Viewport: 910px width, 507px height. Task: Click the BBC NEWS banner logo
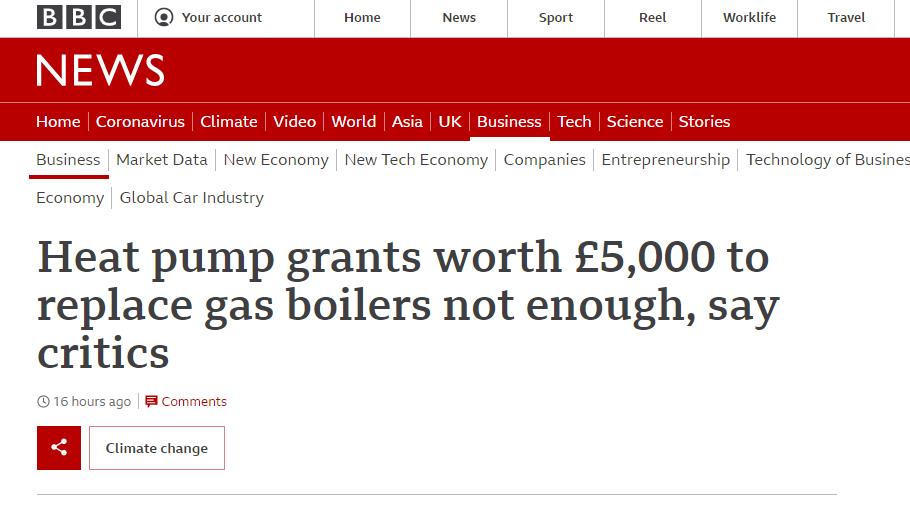[x=100, y=70]
